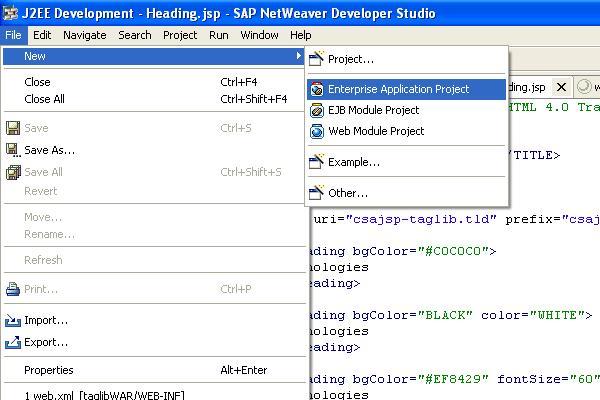Expand the New submenu arrow
600x400 pixels.
299,56
